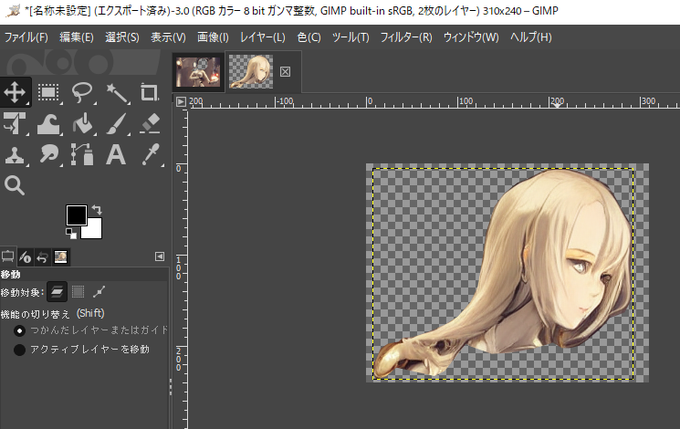Select the Color Picker eyedropper tool
Screen dimensions: 680x429
click(x=150, y=154)
